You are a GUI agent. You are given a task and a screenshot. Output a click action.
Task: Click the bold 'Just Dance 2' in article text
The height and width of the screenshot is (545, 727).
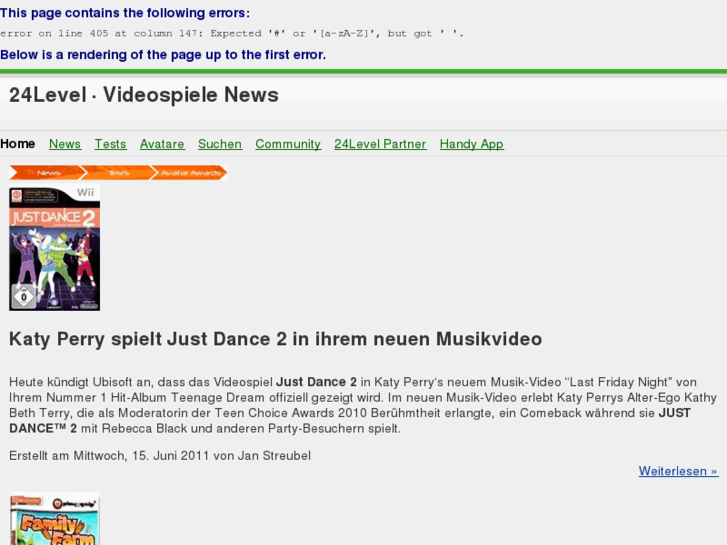(x=316, y=382)
